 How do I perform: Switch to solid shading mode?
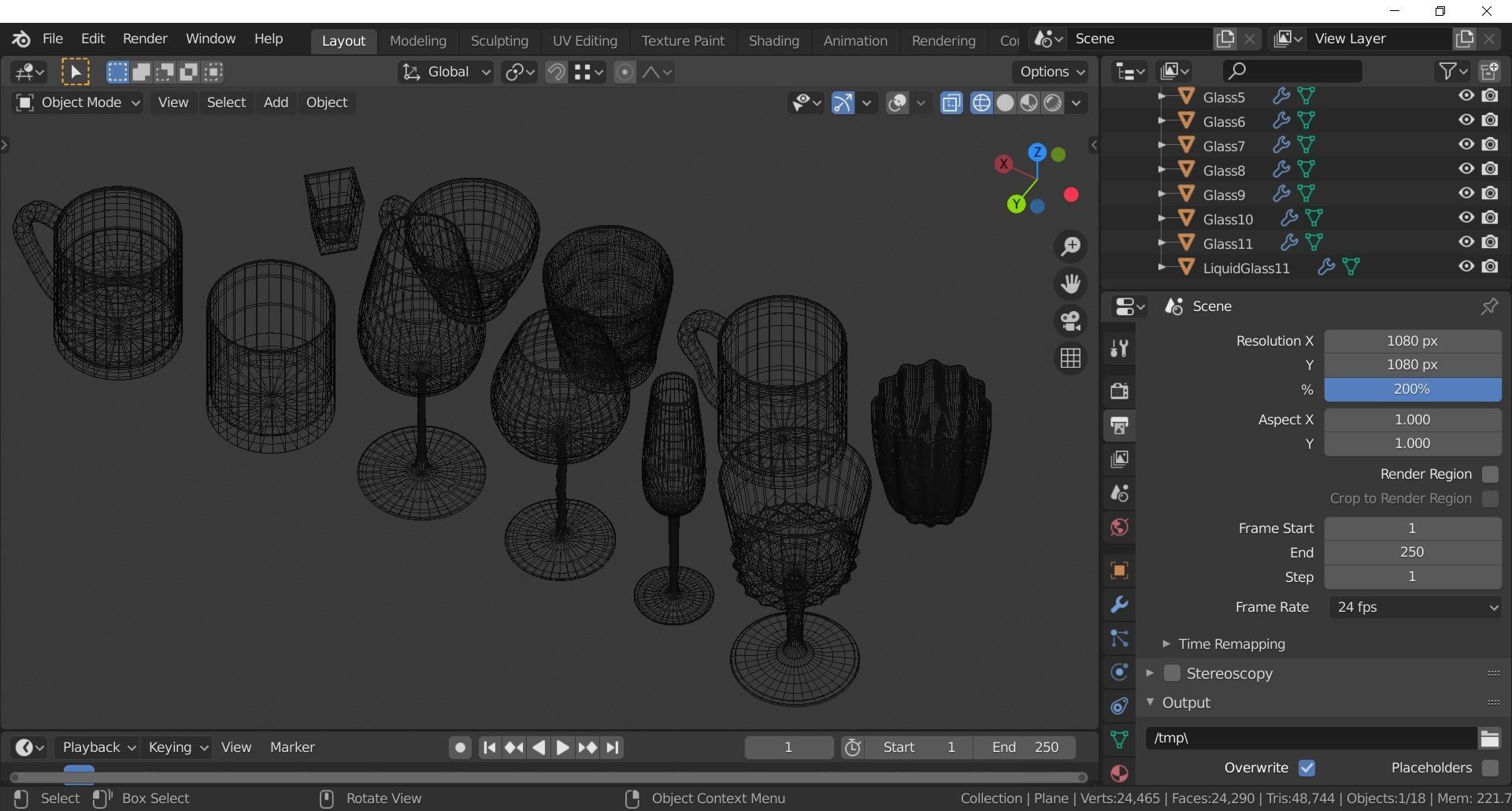click(1005, 103)
